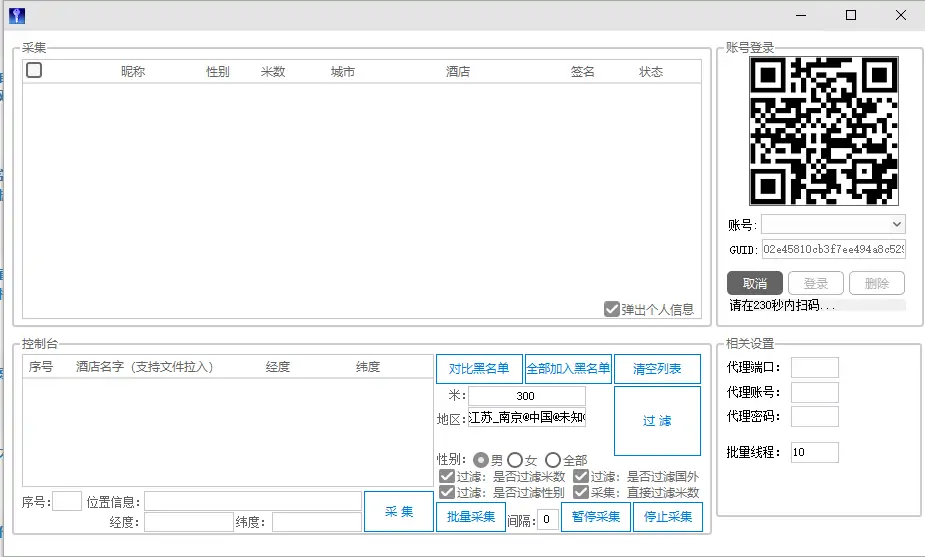Click the 停止采集 stop button
The image size is (925, 557).
[x=668, y=517]
